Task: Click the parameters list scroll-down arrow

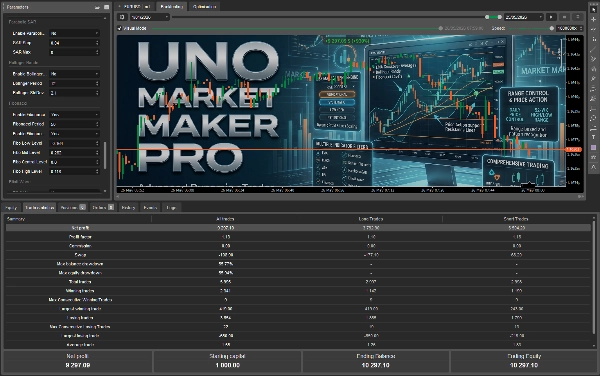Action: click(105, 191)
